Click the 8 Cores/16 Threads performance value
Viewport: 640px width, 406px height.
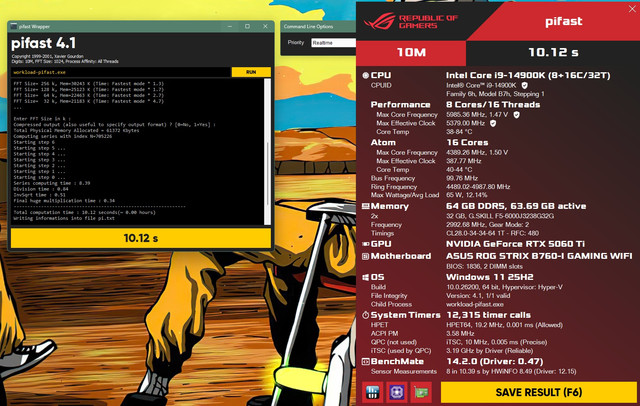click(x=493, y=104)
